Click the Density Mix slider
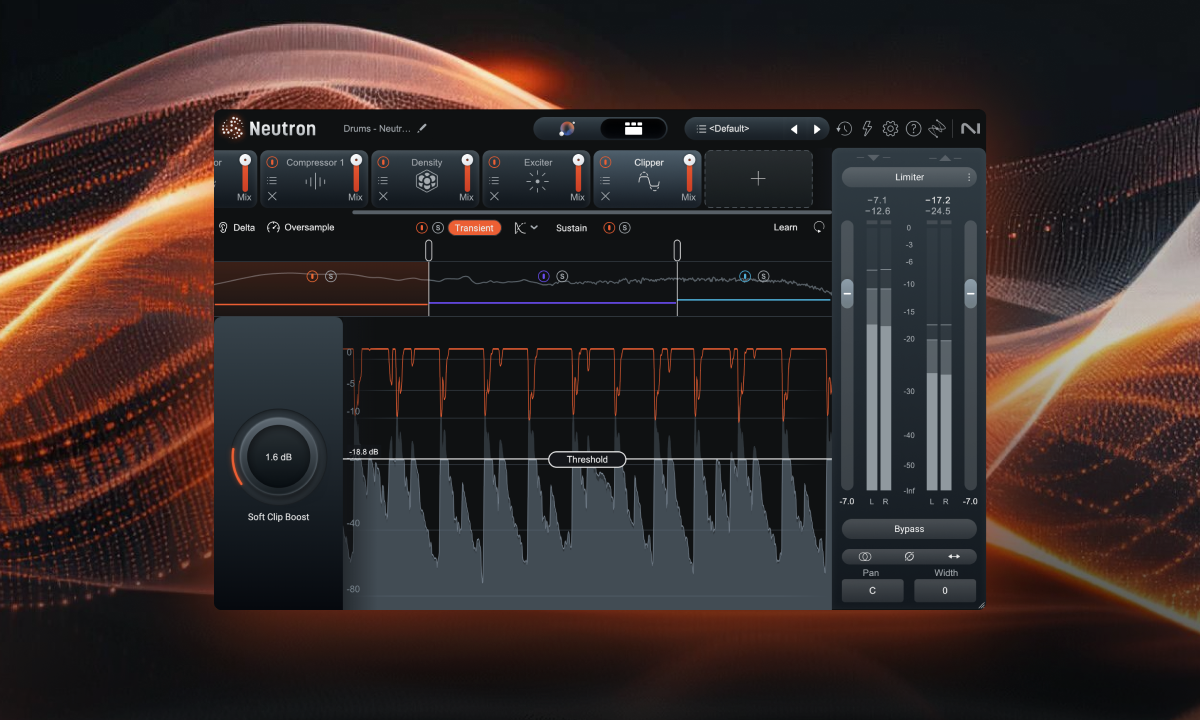This screenshot has width=1200, height=720. 466,173
